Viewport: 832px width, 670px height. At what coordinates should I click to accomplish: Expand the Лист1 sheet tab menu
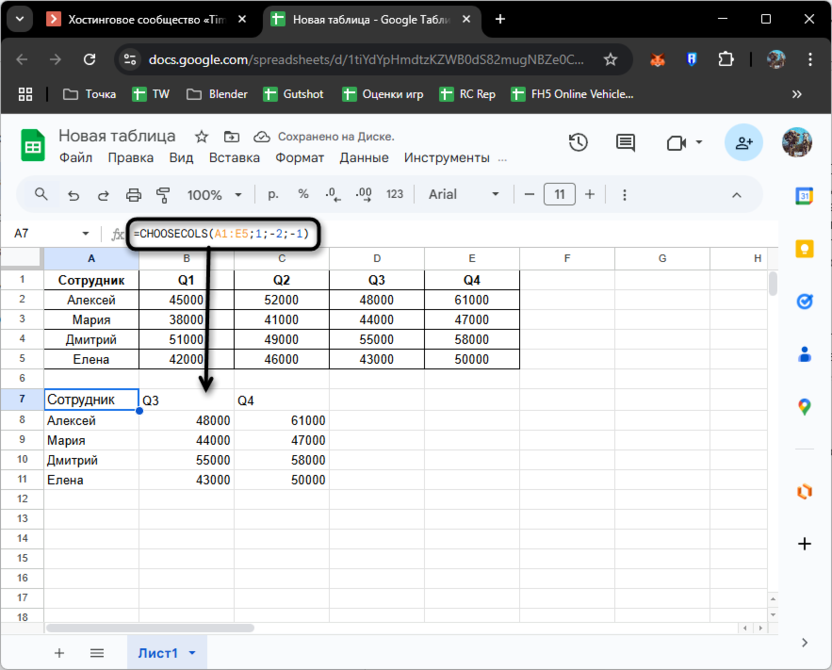(x=191, y=653)
